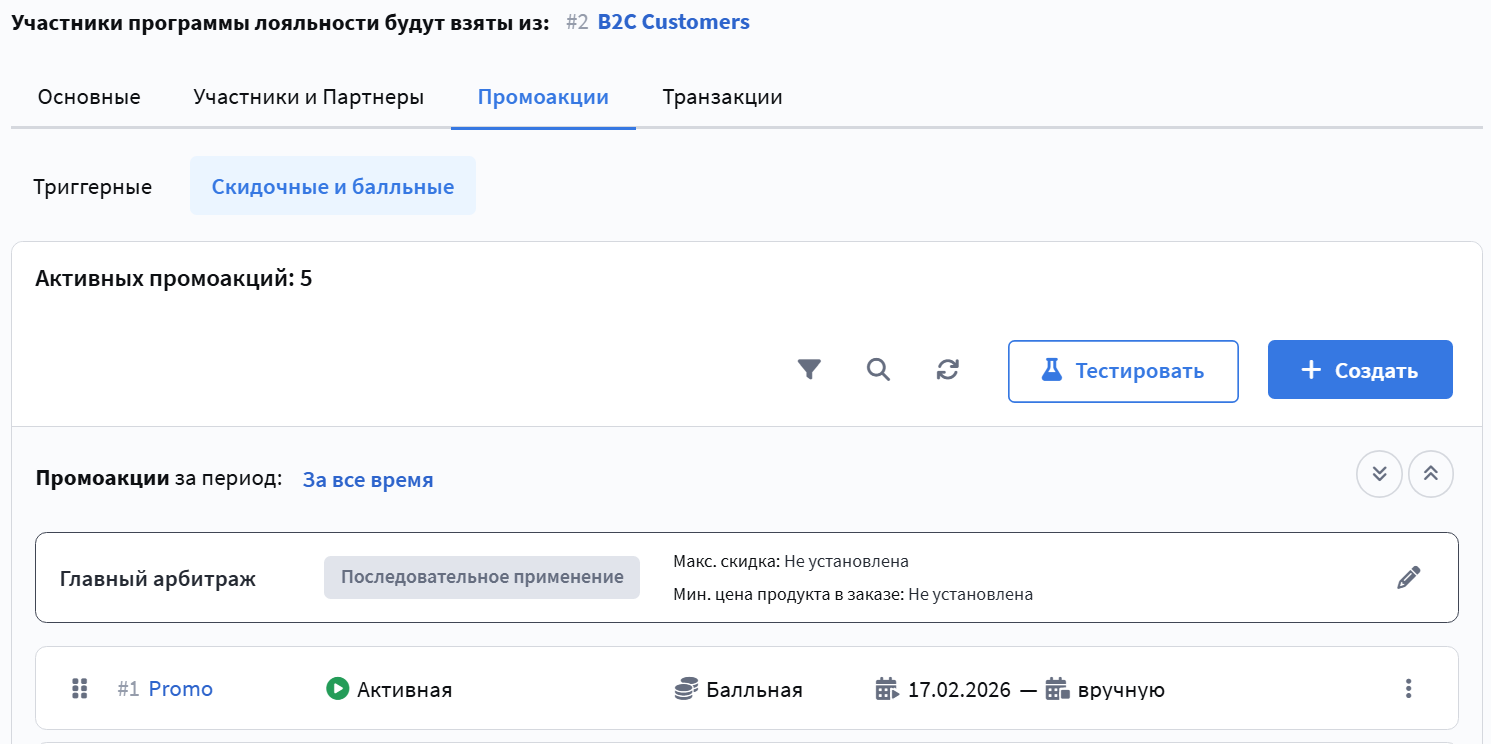Switch to the Основные tab
1491x744 pixels.
coord(89,97)
